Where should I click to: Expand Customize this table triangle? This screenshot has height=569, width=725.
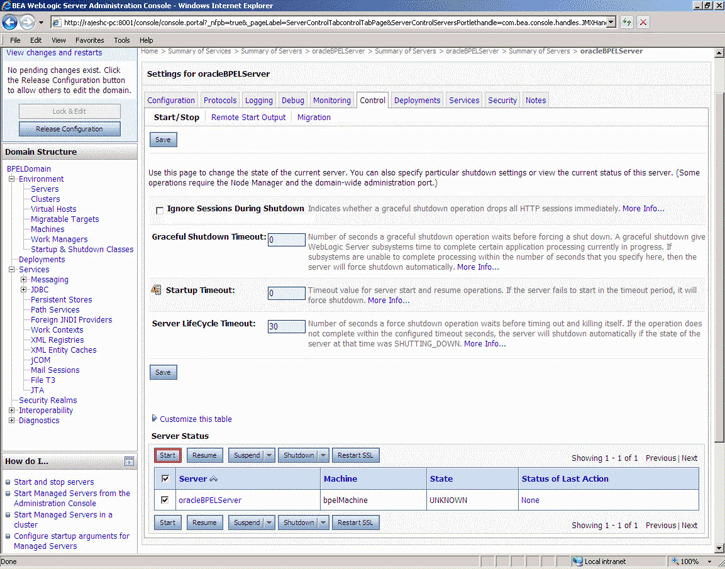(x=154, y=418)
